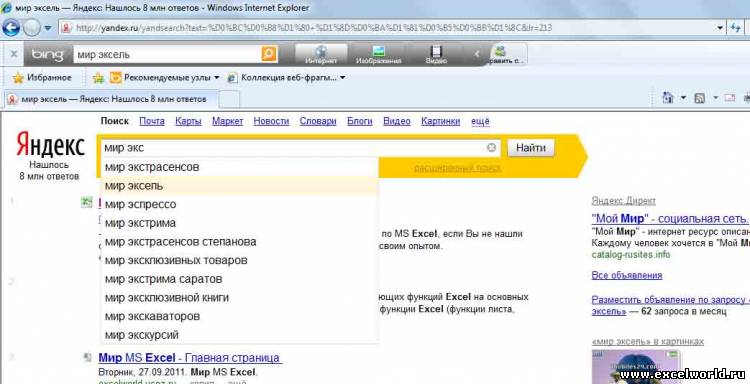The image size is (750, 384).
Task: Select the Поиск navigation item
Action: (115, 121)
